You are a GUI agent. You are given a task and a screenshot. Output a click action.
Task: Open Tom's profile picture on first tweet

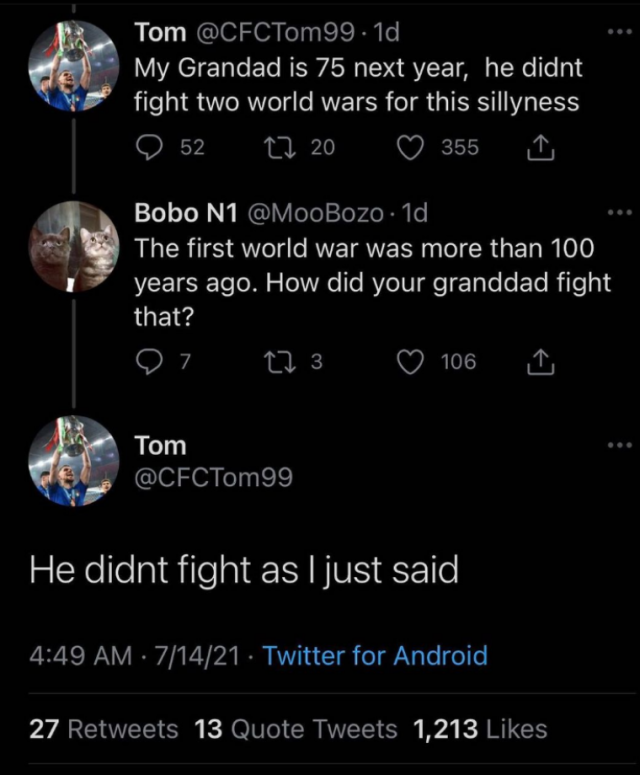pos(70,62)
